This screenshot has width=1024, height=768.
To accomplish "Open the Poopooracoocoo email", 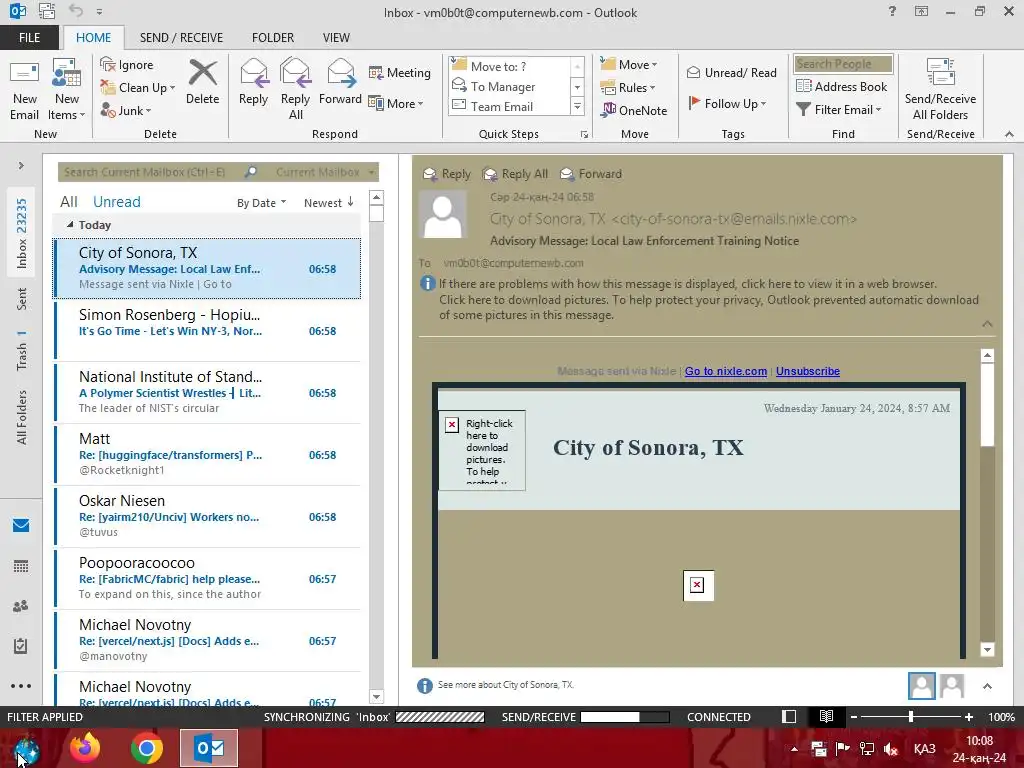I will click(x=208, y=578).
